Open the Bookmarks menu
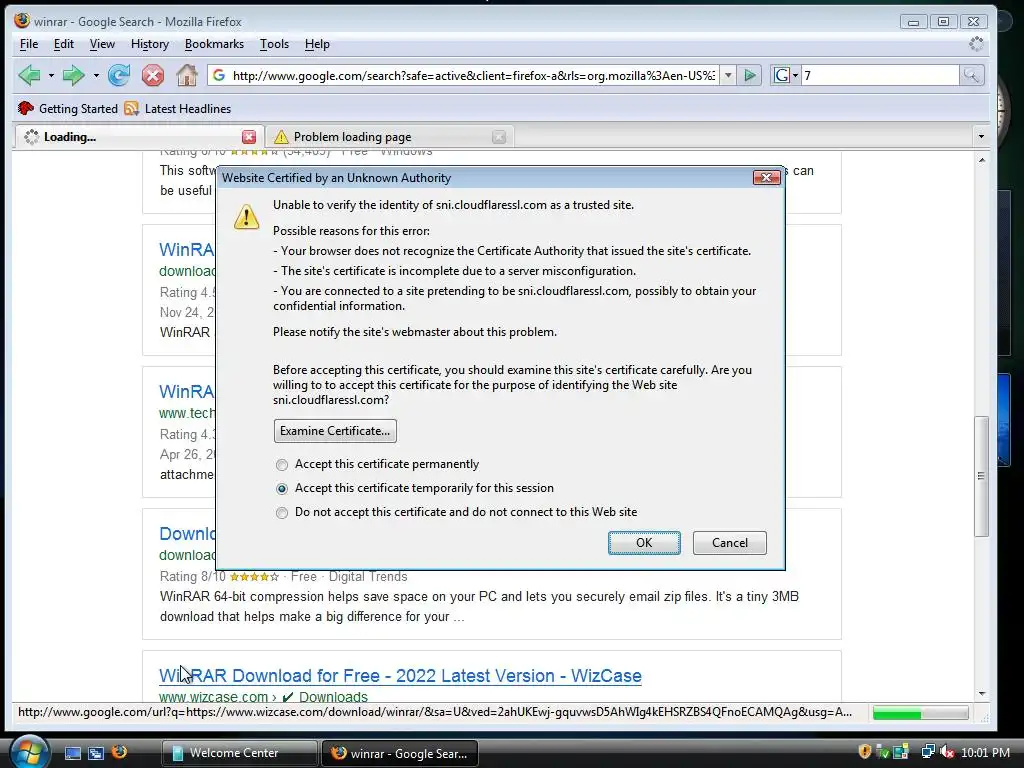This screenshot has width=1024, height=768. pos(214,44)
